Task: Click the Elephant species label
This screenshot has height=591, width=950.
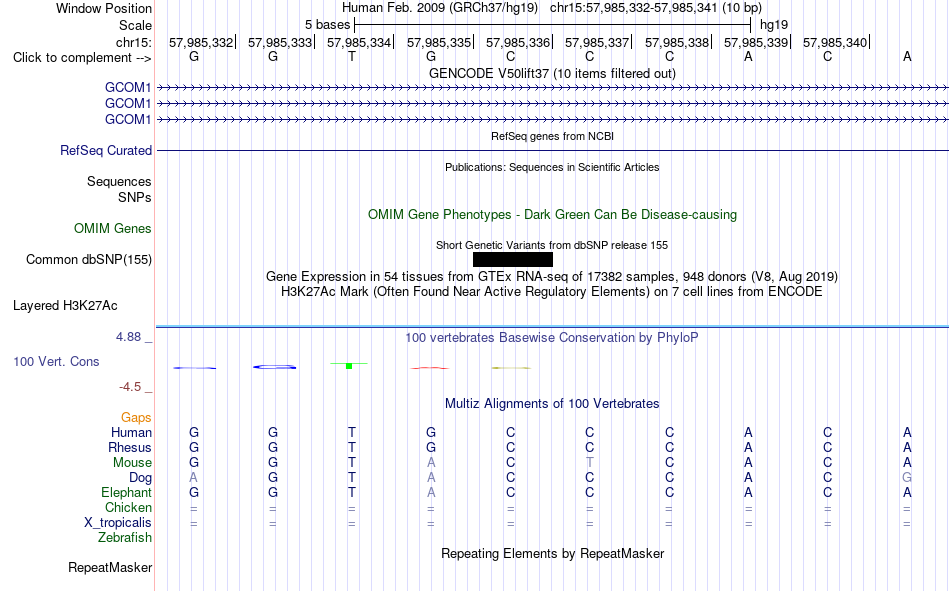Action: (x=127, y=492)
